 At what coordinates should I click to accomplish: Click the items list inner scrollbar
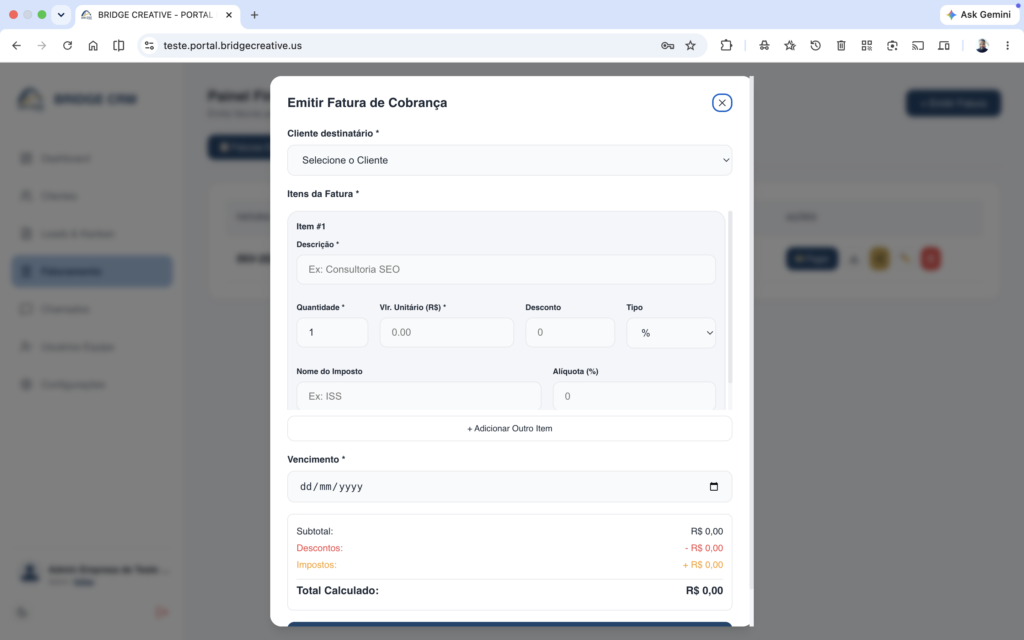(x=729, y=297)
